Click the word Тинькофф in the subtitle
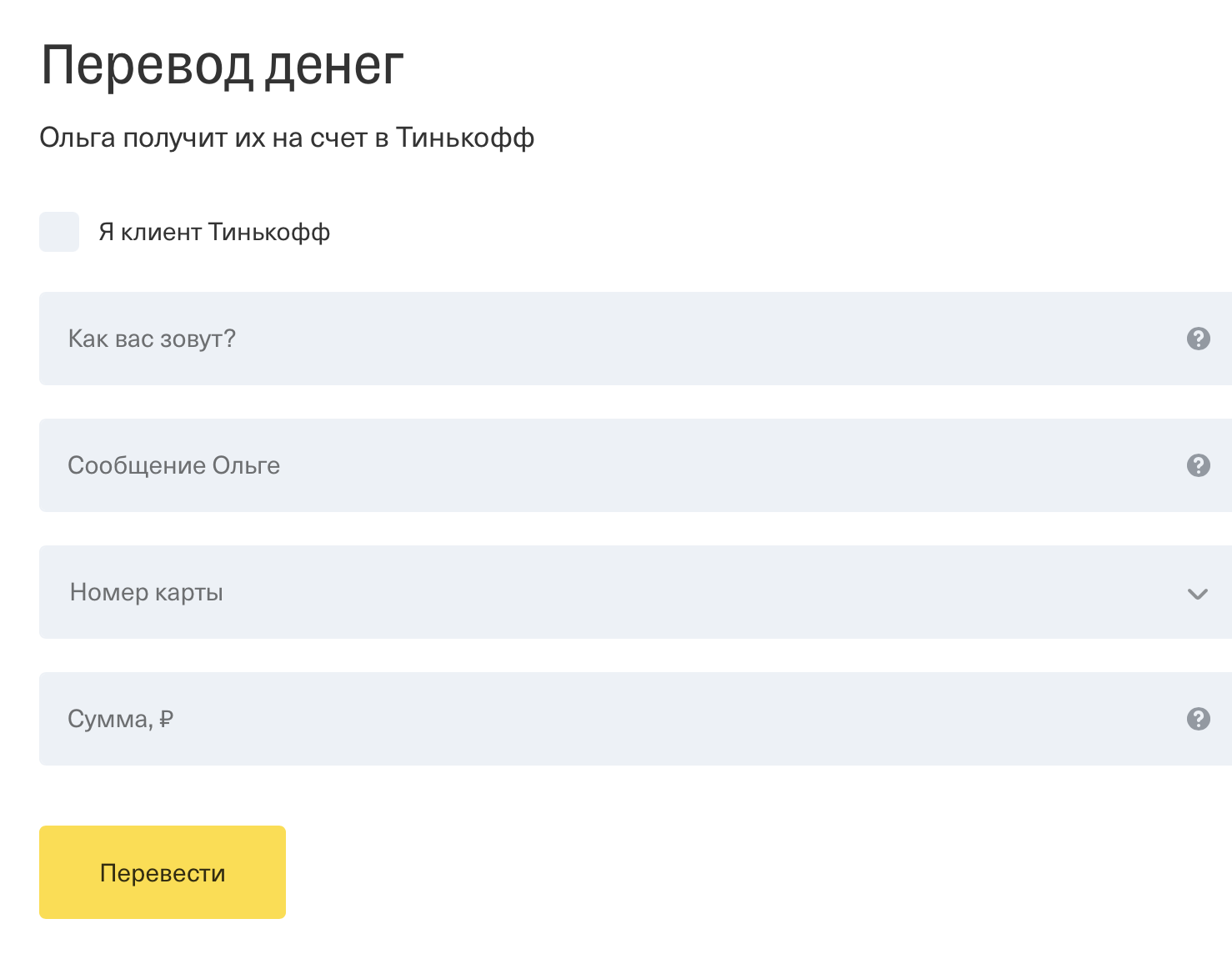 (x=464, y=138)
